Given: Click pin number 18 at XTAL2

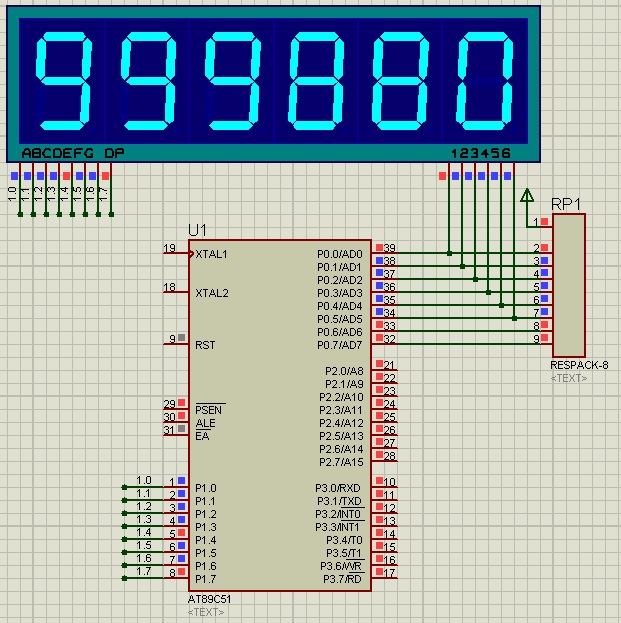Looking at the screenshot, I should tap(169, 287).
